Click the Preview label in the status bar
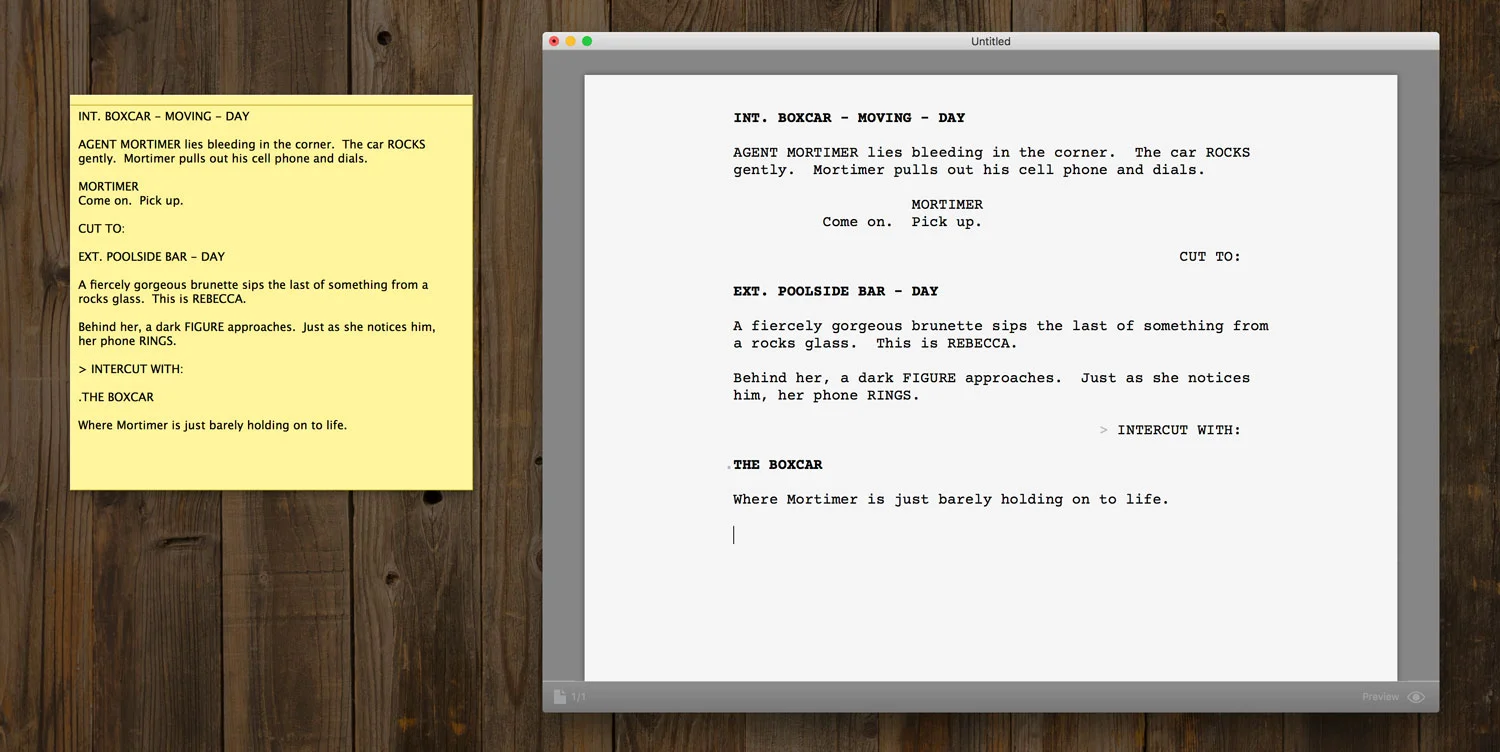Image resolution: width=1500 pixels, height=752 pixels. click(1380, 696)
